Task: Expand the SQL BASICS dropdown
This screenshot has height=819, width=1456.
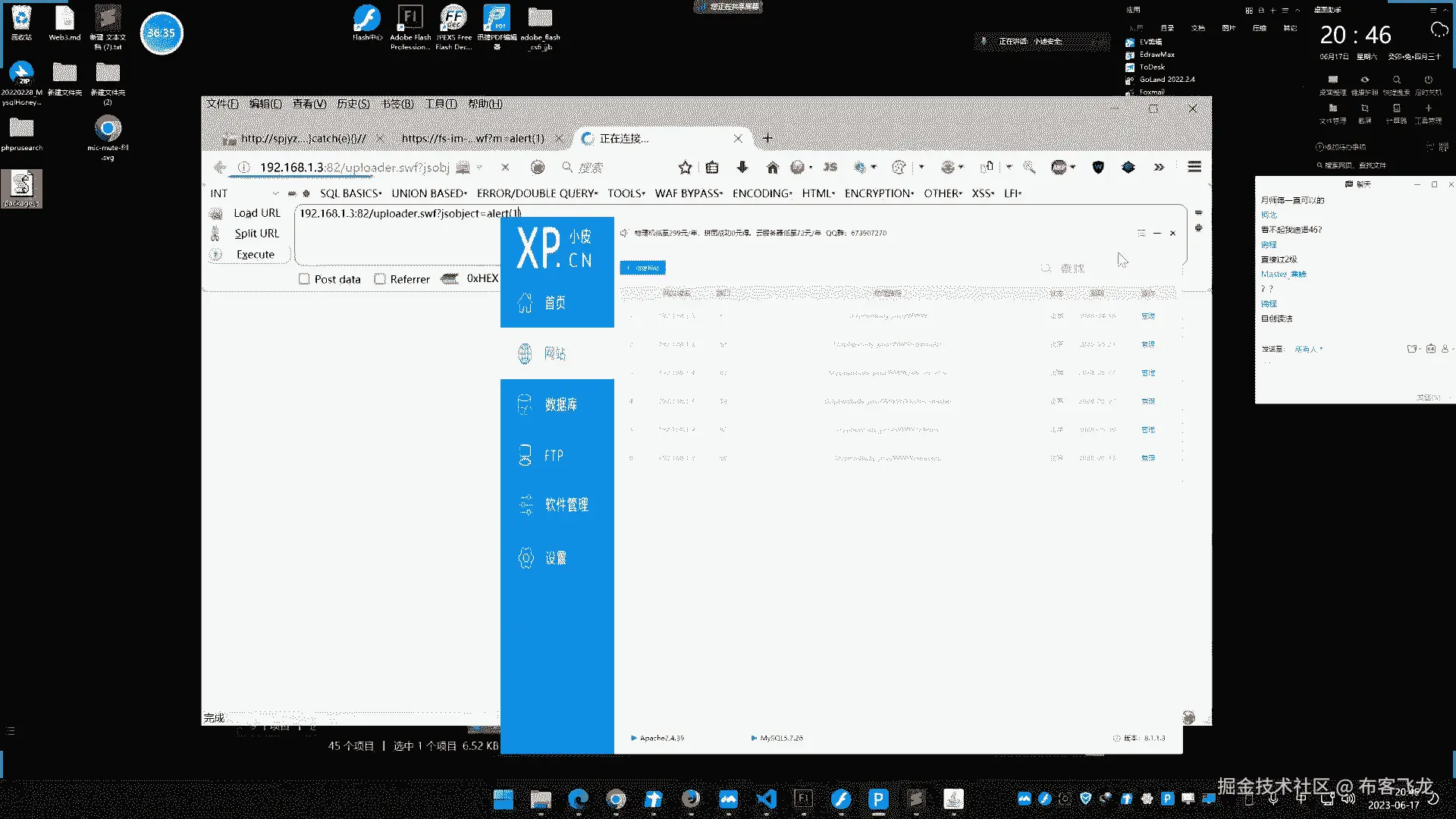Action: (x=350, y=193)
